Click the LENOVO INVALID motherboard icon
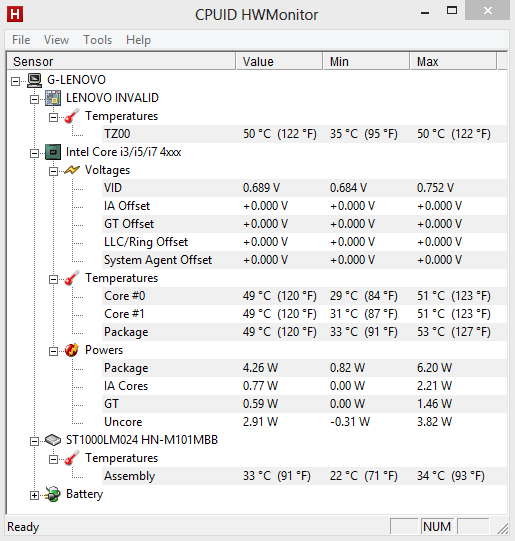Image resolution: width=515 pixels, height=541 pixels. (53, 98)
